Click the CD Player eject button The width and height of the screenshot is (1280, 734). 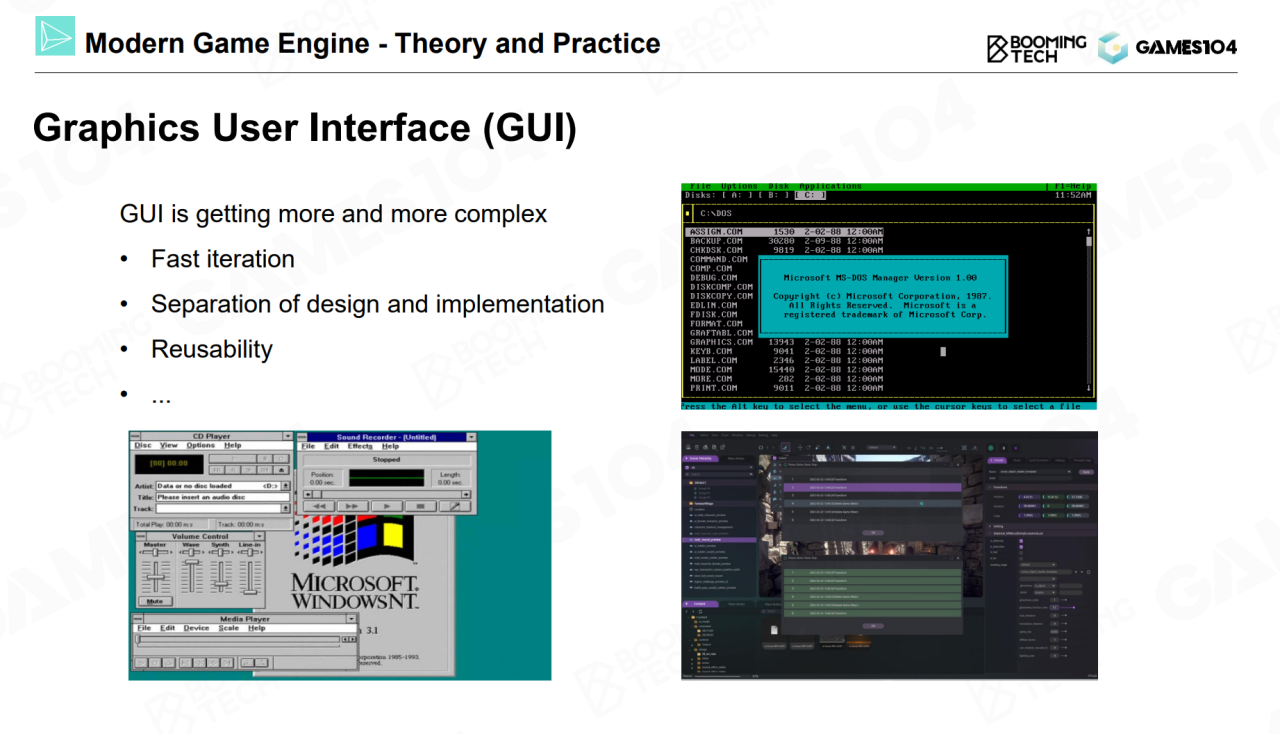click(x=281, y=469)
